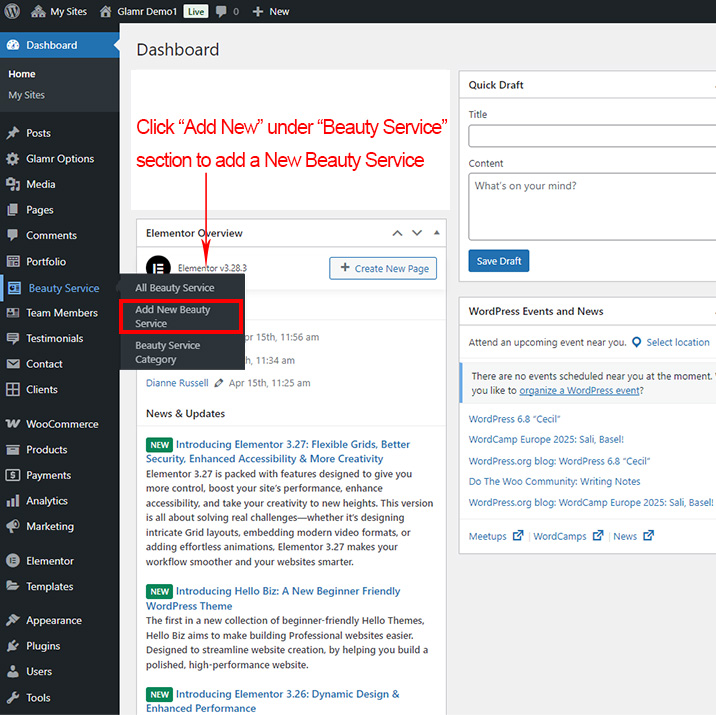Open Hello Biz beginner theme article
The height and width of the screenshot is (715, 716).
pyautogui.click(x=273, y=599)
